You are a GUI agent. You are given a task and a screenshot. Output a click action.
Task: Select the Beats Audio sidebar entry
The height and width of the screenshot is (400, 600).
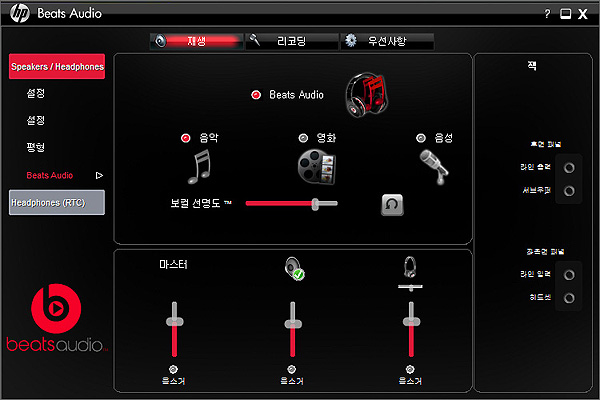point(50,175)
